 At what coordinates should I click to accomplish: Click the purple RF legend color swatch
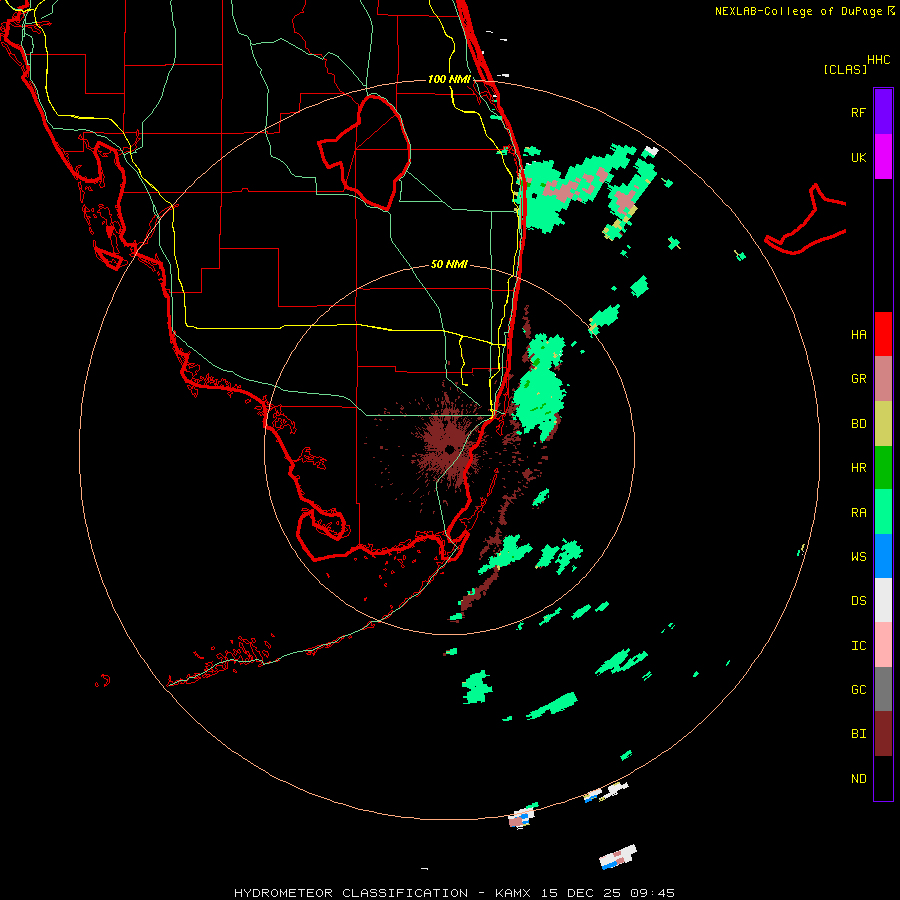(x=883, y=111)
